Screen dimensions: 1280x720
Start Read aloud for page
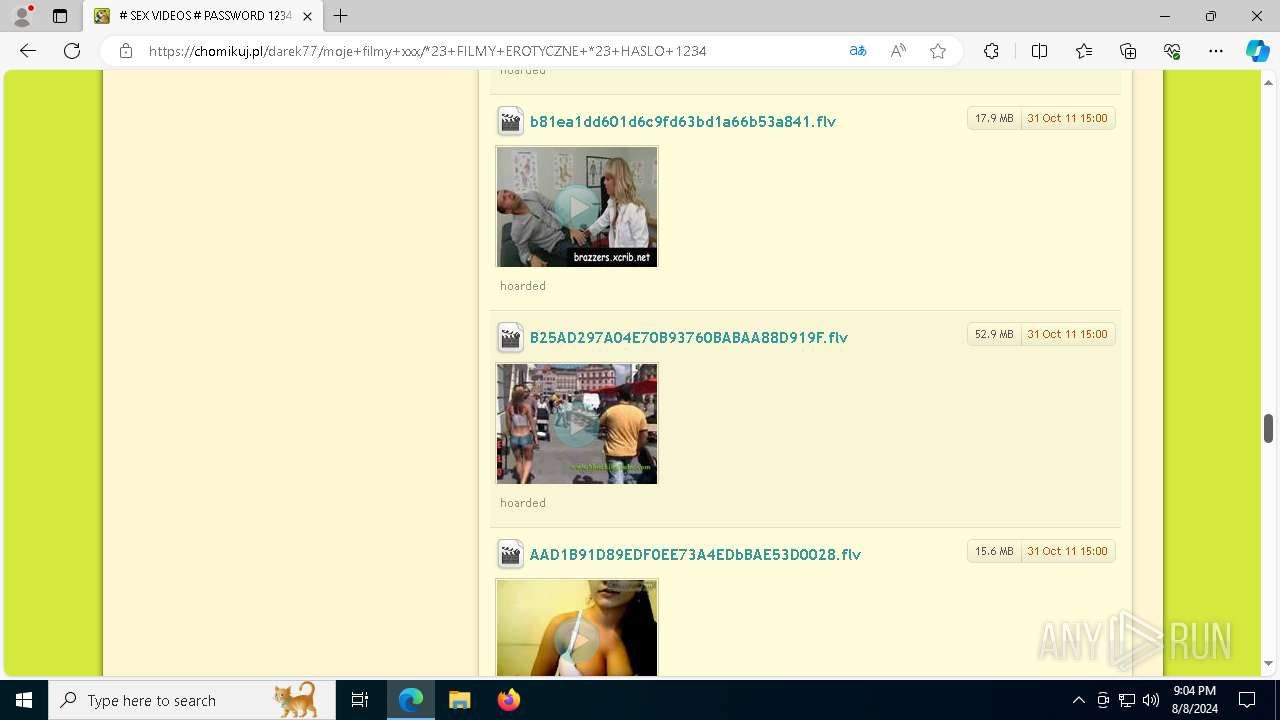tap(898, 51)
